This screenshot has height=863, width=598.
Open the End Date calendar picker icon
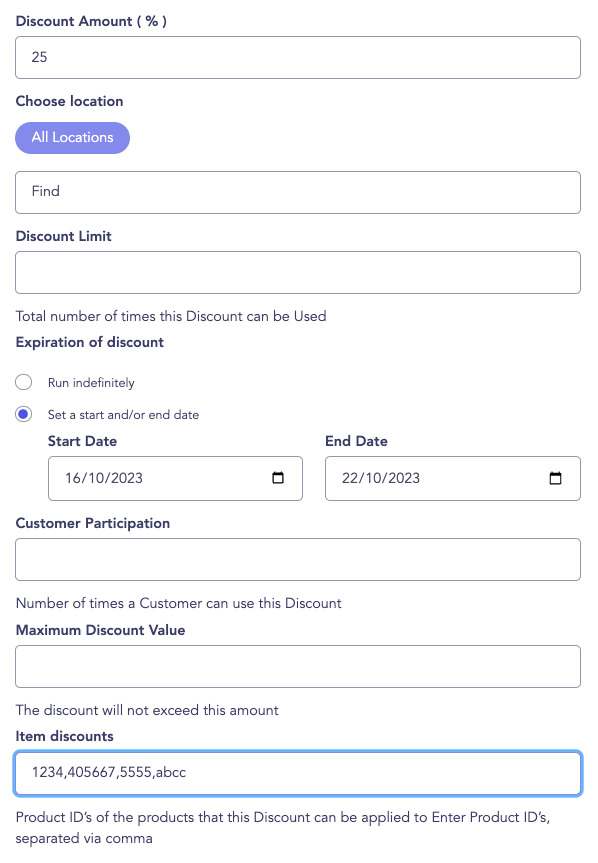pyautogui.click(x=556, y=478)
